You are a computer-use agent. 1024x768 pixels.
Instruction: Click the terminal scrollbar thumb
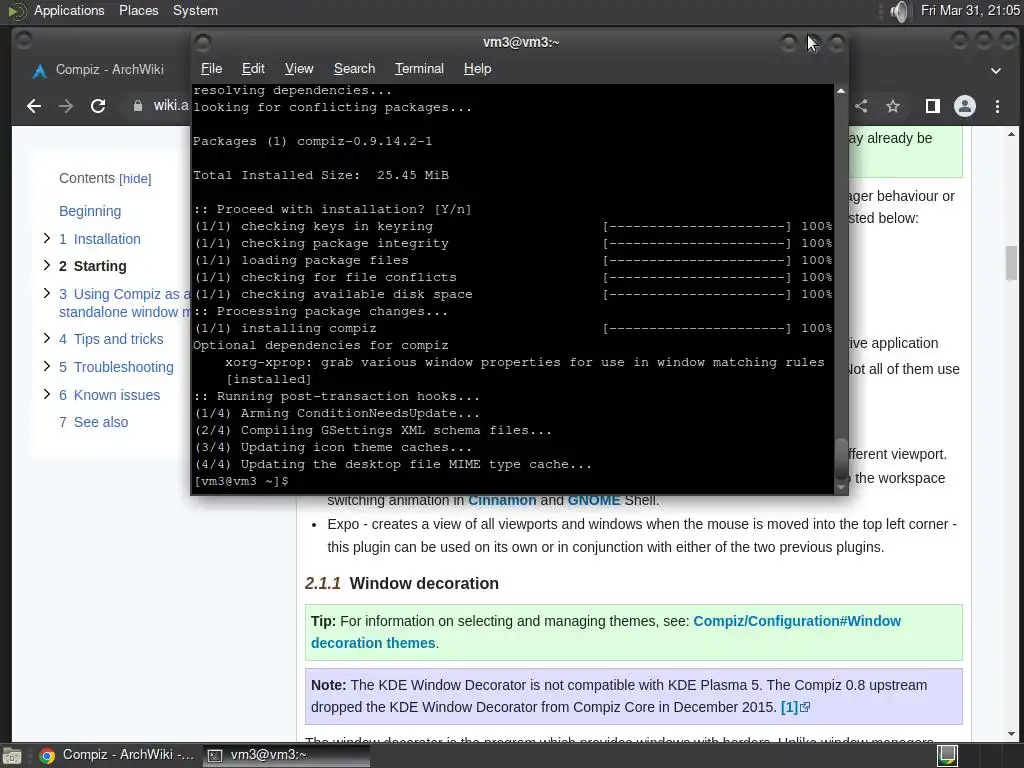click(x=840, y=459)
